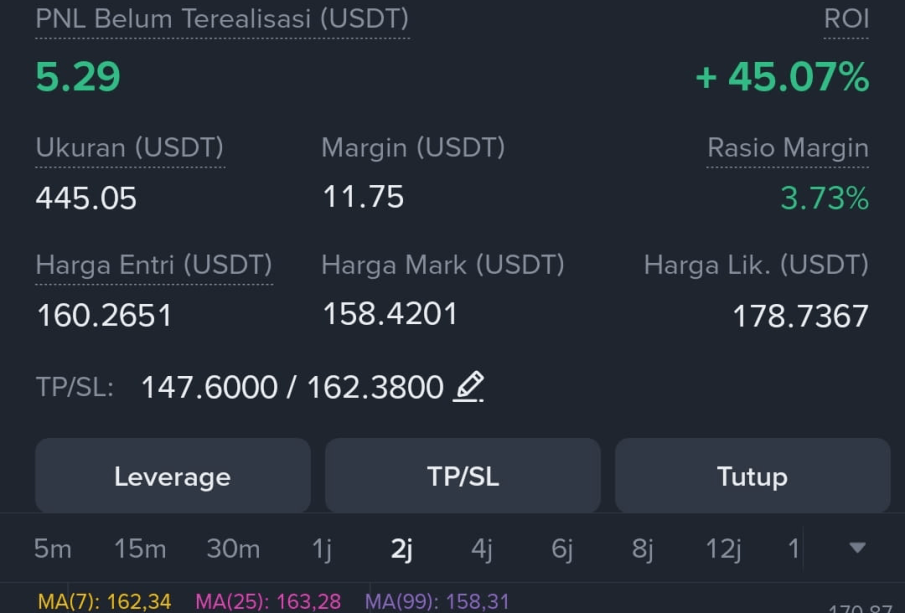Switch to the 1j timeframe
This screenshot has height=613, width=905.
[x=321, y=550]
